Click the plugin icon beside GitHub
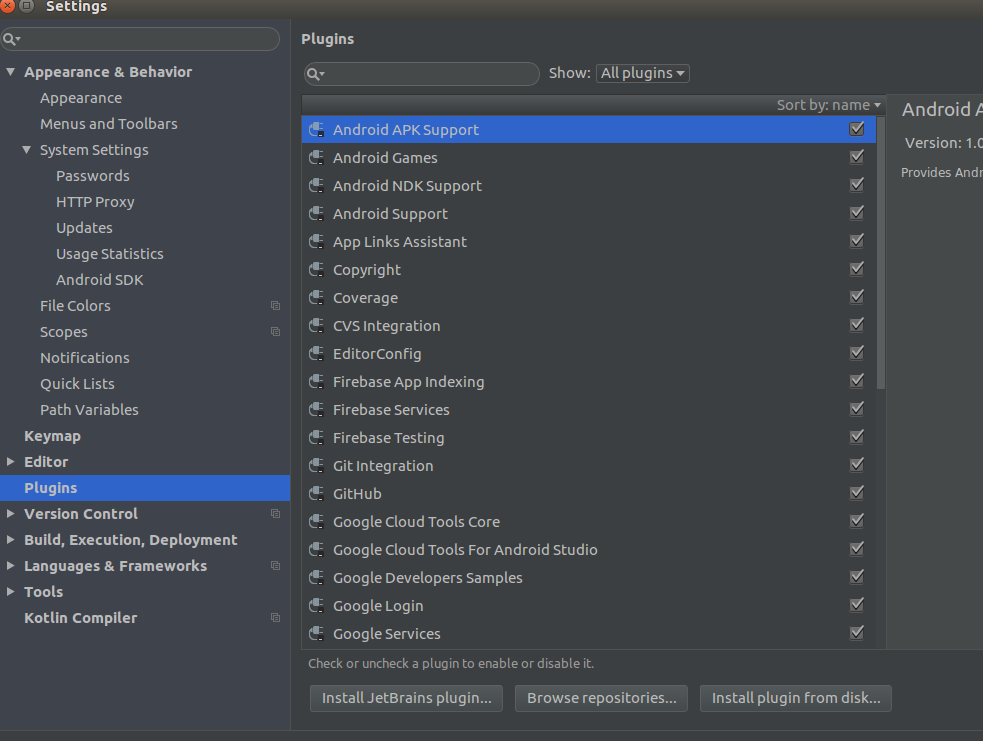Image resolution: width=983 pixels, height=741 pixels. (317, 493)
